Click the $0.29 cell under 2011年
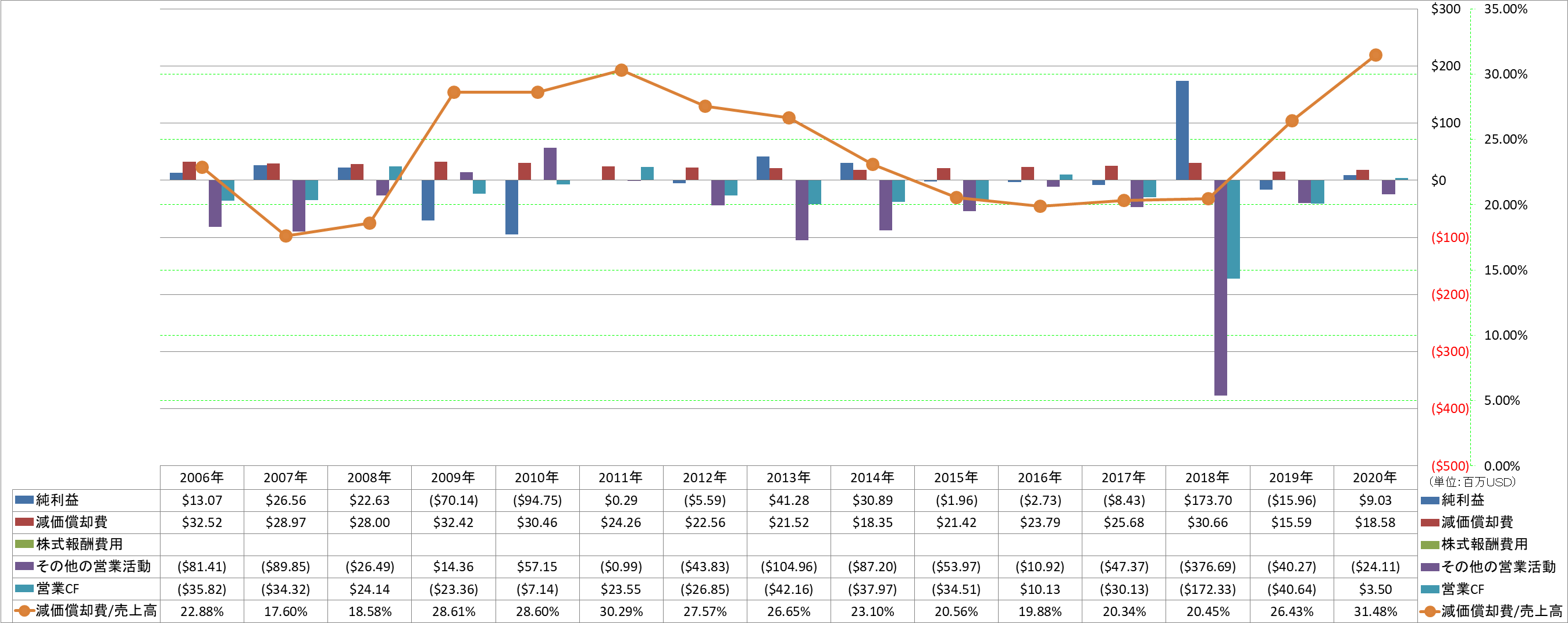 (x=621, y=500)
